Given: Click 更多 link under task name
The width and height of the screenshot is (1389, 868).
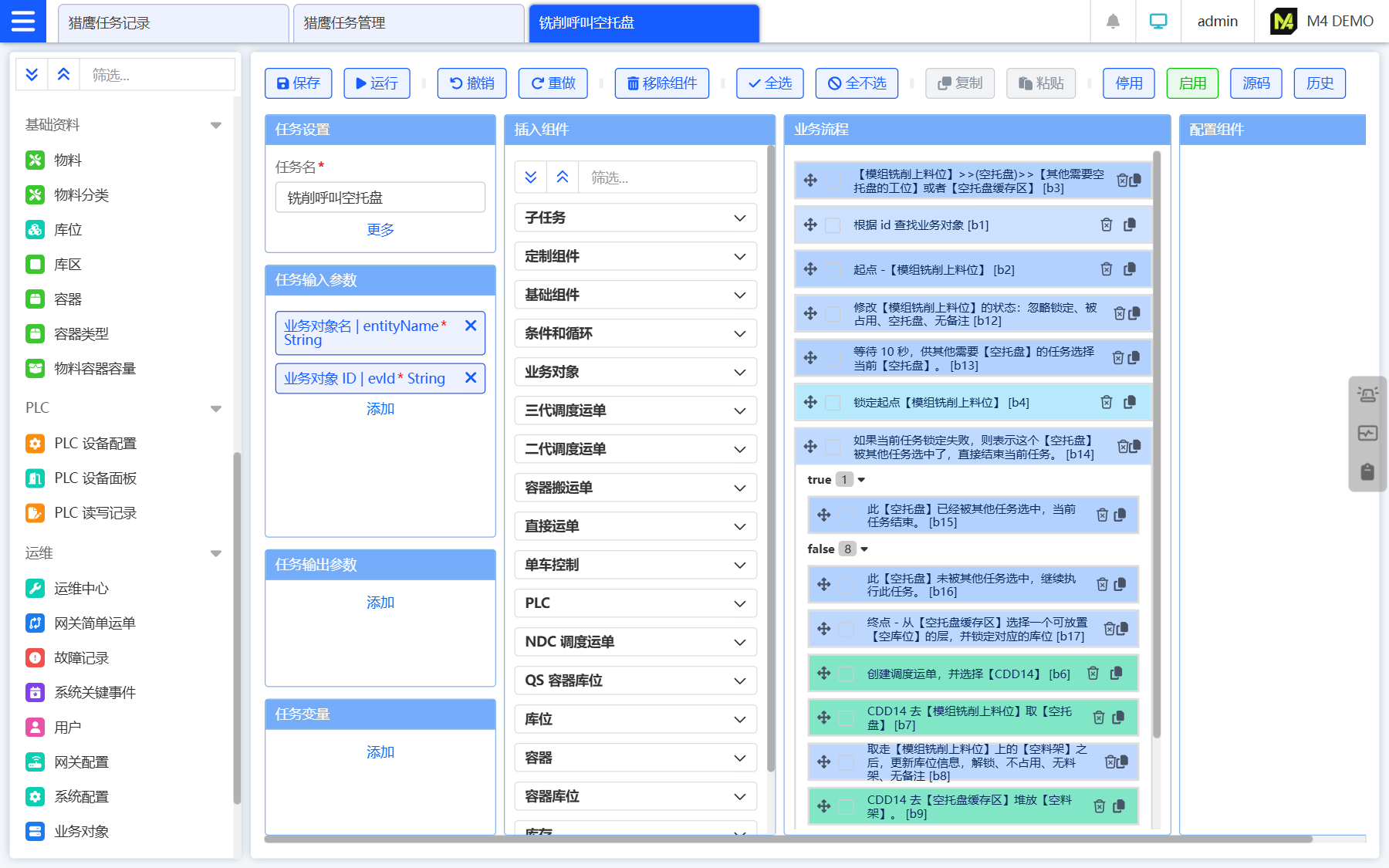Looking at the screenshot, I should 380,230.
